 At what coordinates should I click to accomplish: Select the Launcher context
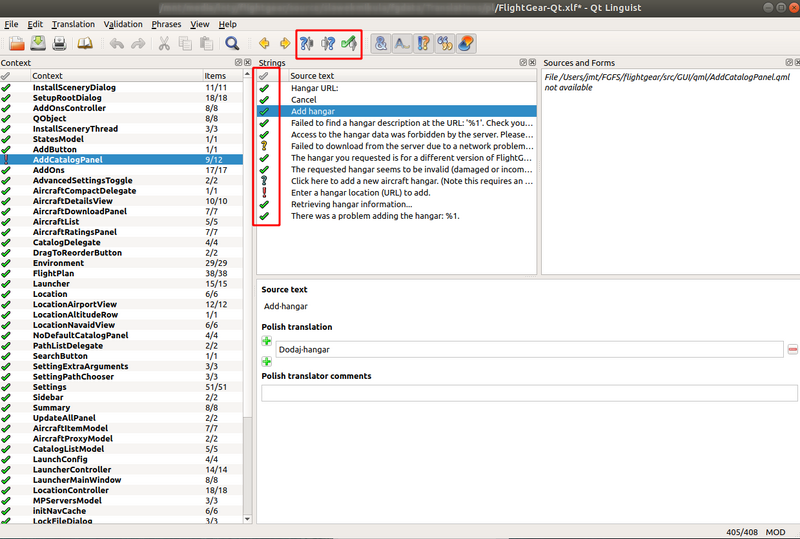[x=121, y=284]
